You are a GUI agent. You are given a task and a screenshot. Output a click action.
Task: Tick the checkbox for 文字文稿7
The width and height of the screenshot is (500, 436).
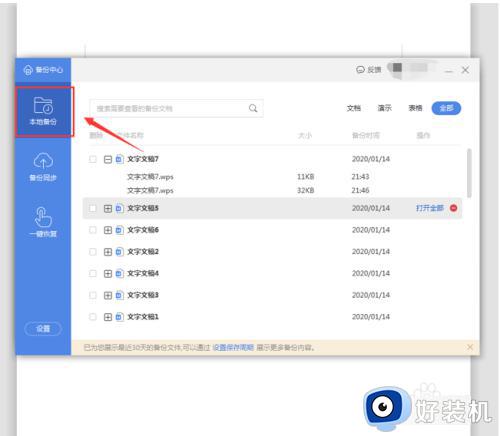[93, 159]
